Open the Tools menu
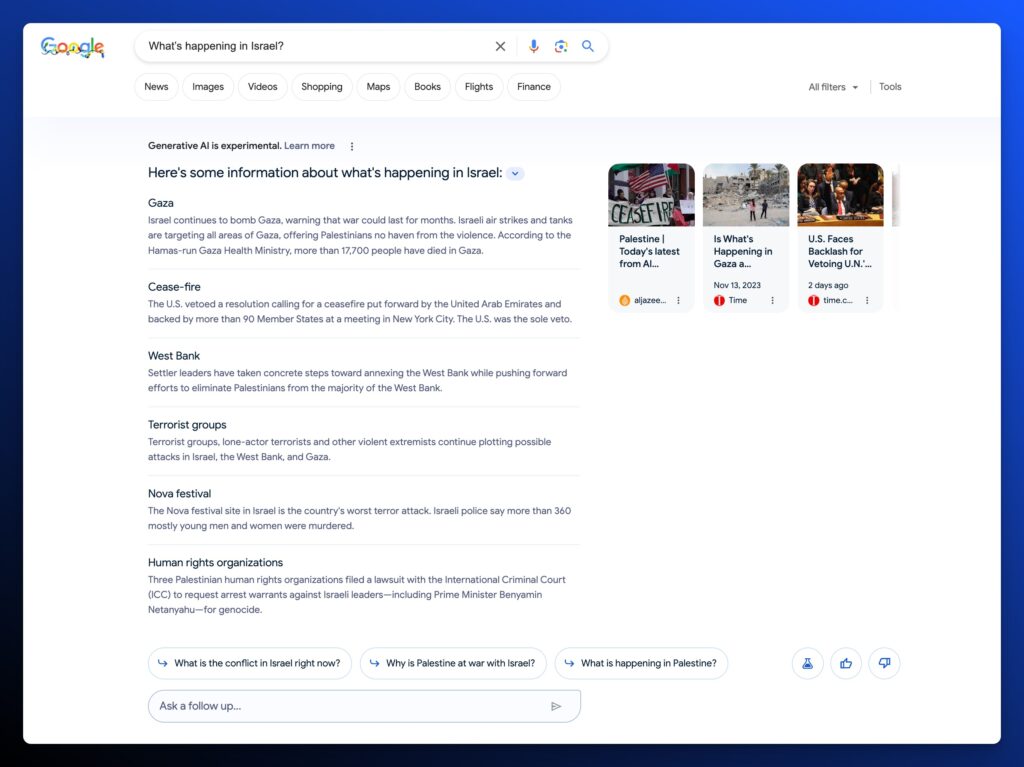The height and width of the screenshot is (767, 1024). [x=890, y=87]
